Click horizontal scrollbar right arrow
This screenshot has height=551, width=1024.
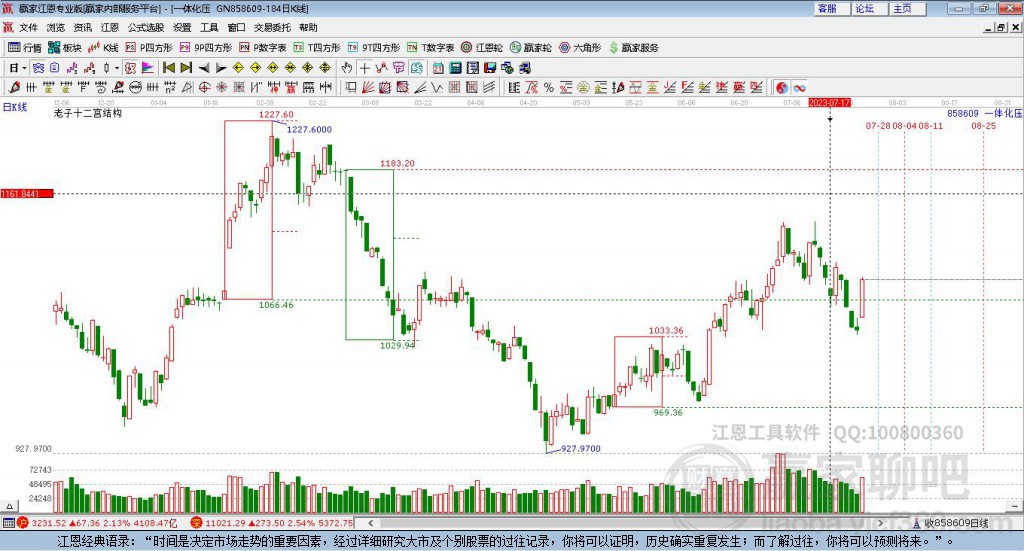(x=880, y=523)
